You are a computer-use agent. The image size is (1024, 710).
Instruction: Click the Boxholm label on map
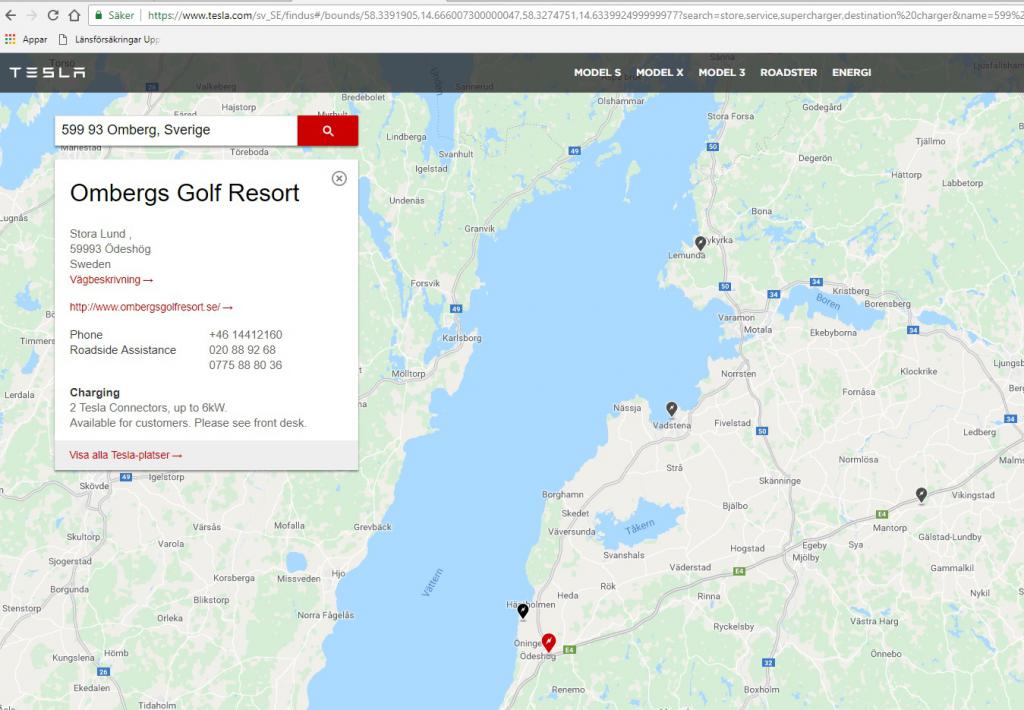[x=761, y=689]
